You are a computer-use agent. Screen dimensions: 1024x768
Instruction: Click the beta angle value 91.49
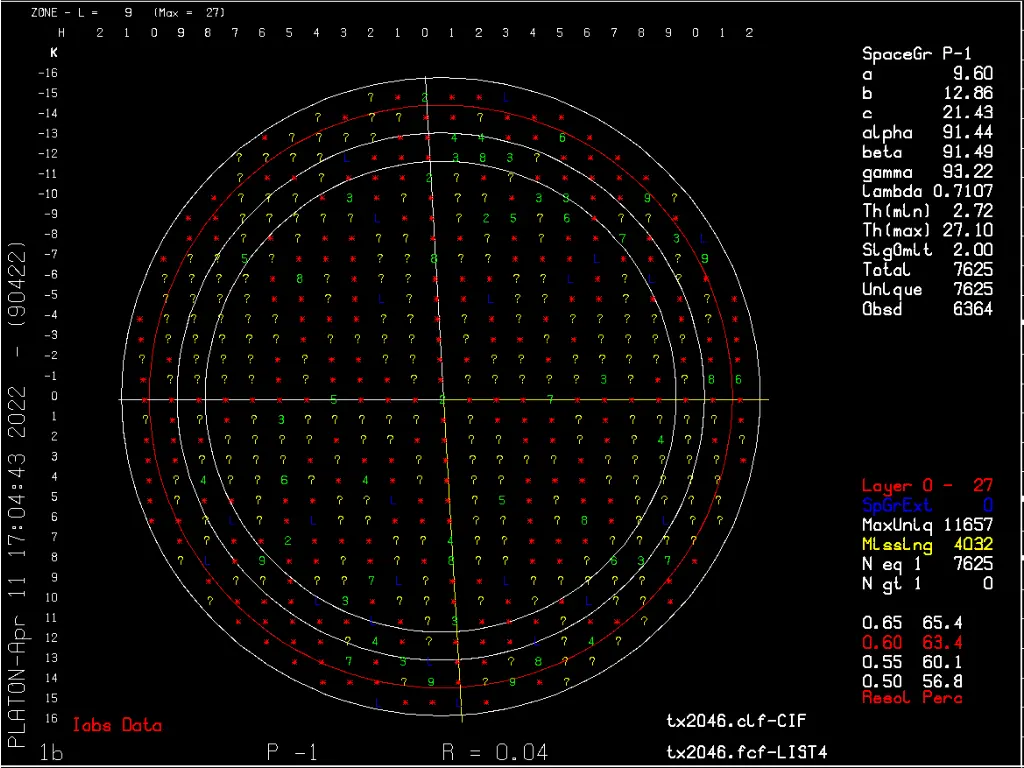(968, 152)
